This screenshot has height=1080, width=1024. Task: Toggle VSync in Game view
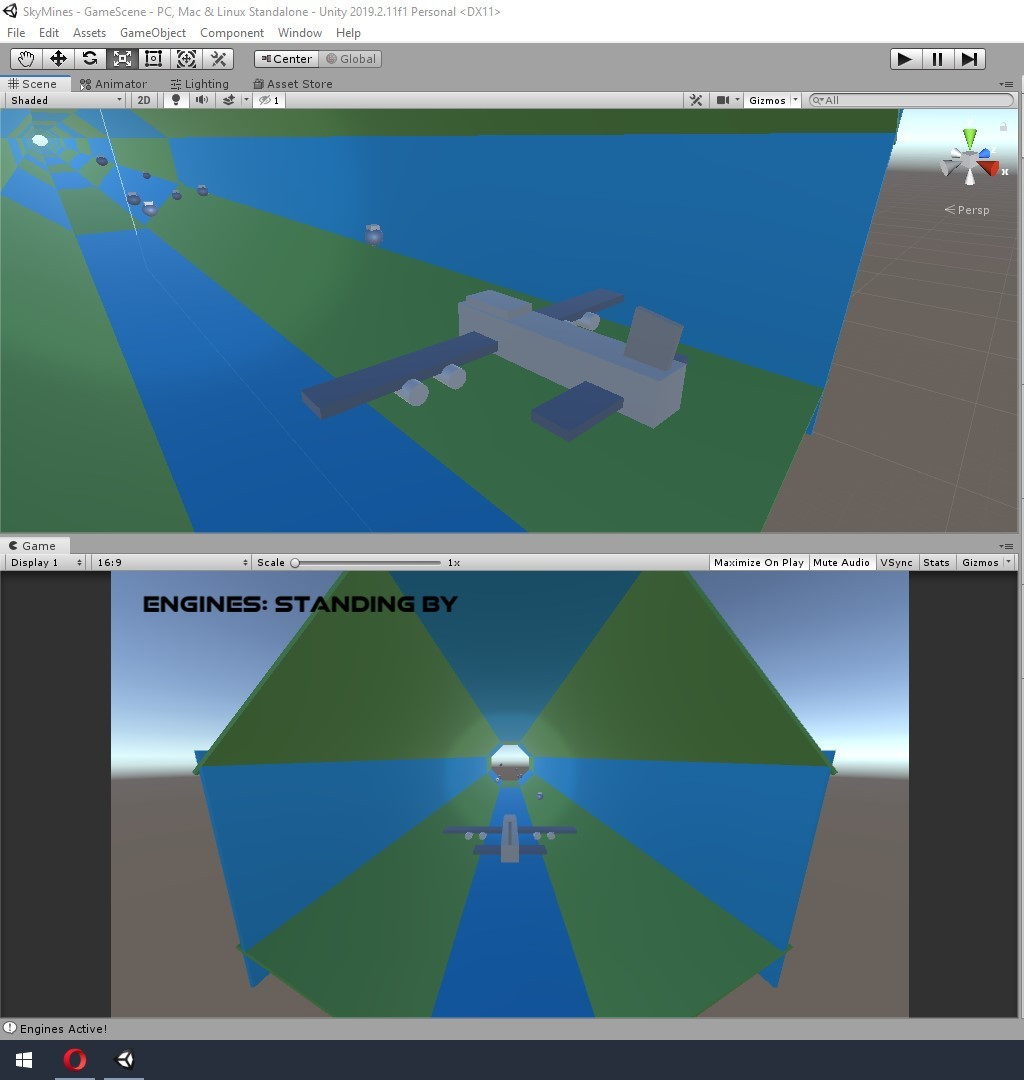(897, 562)
